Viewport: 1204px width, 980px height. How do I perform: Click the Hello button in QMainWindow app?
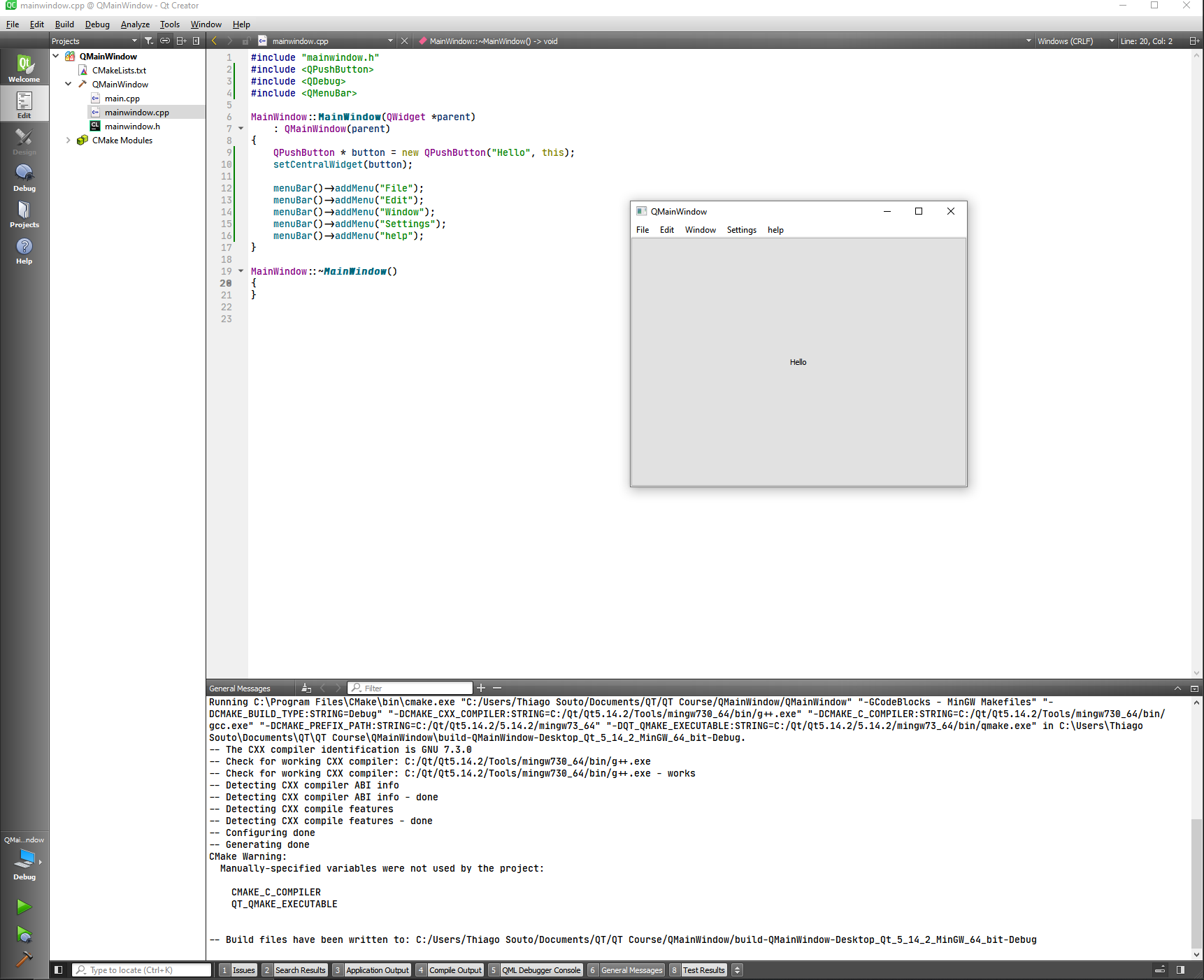[x=798, y=362]
